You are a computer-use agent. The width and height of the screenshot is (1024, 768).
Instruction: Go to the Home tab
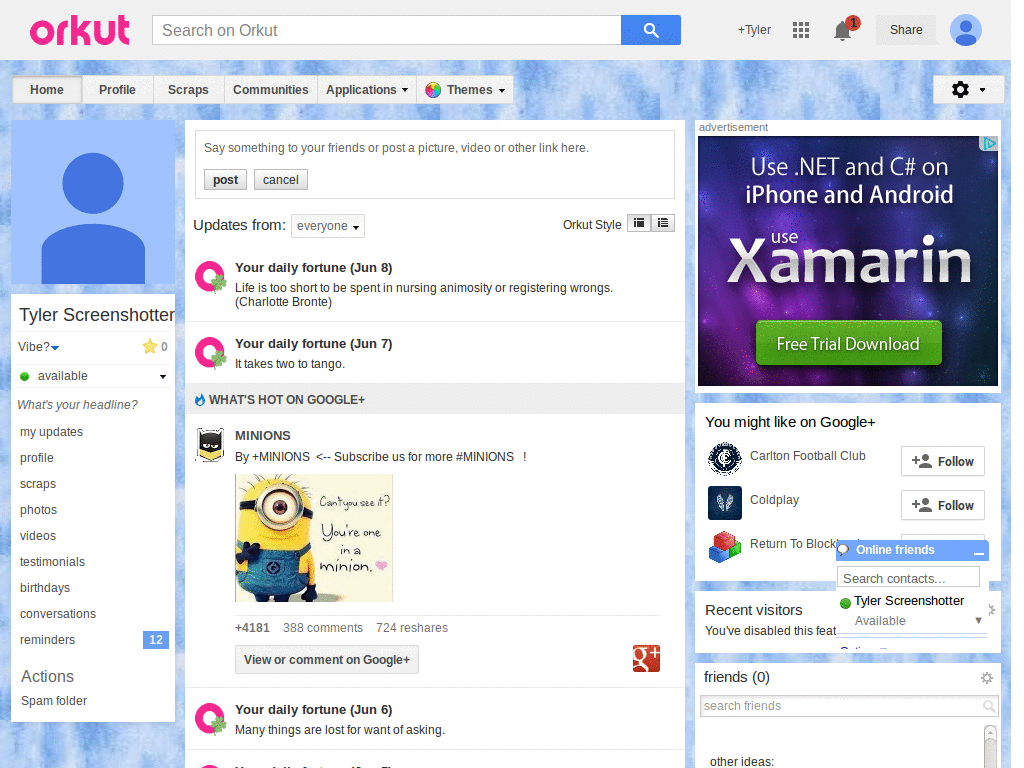46,89
